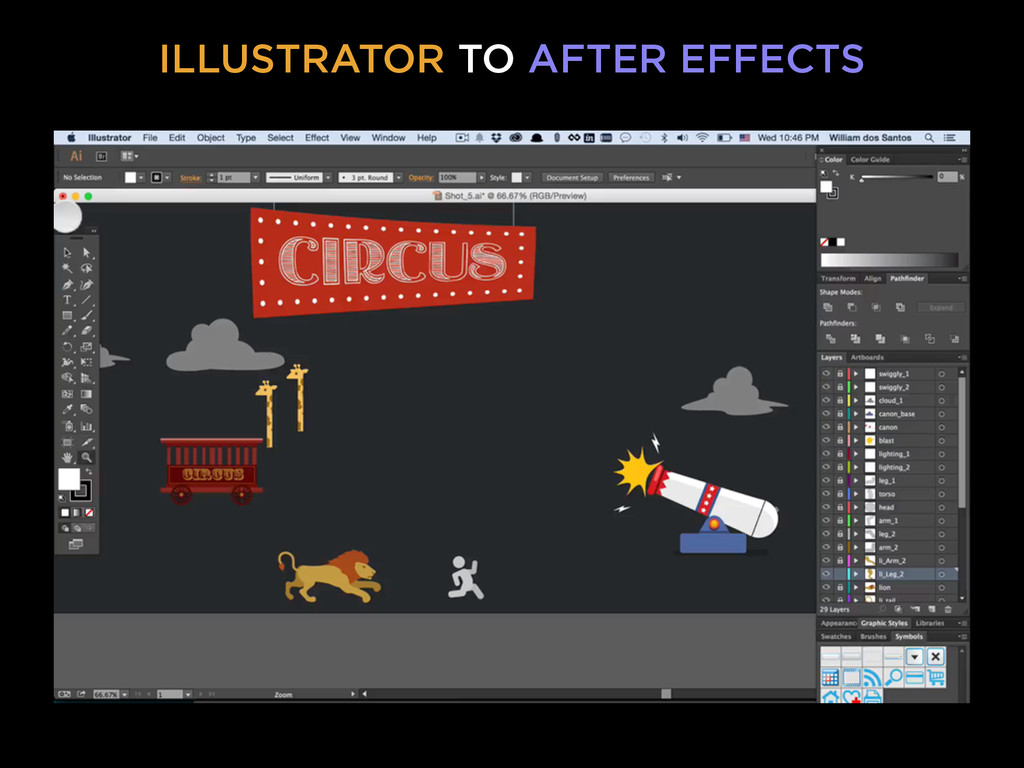Expand the lion layer

pyautogui.click(x=856, y=587)
